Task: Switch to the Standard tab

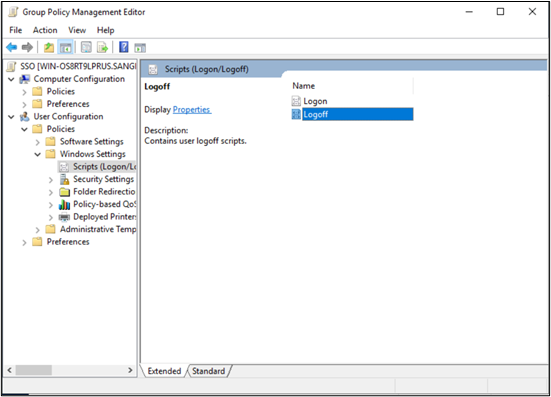Action: (208, 371)
